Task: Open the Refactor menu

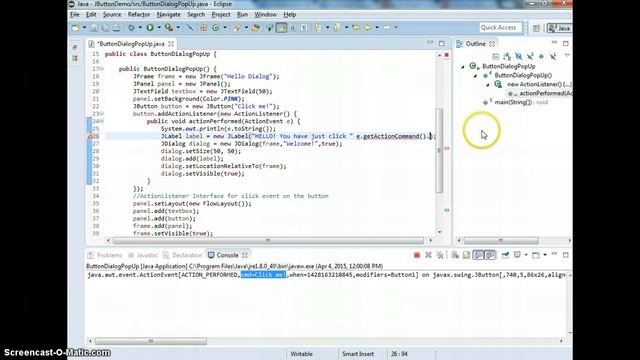Action: [139, 14]
